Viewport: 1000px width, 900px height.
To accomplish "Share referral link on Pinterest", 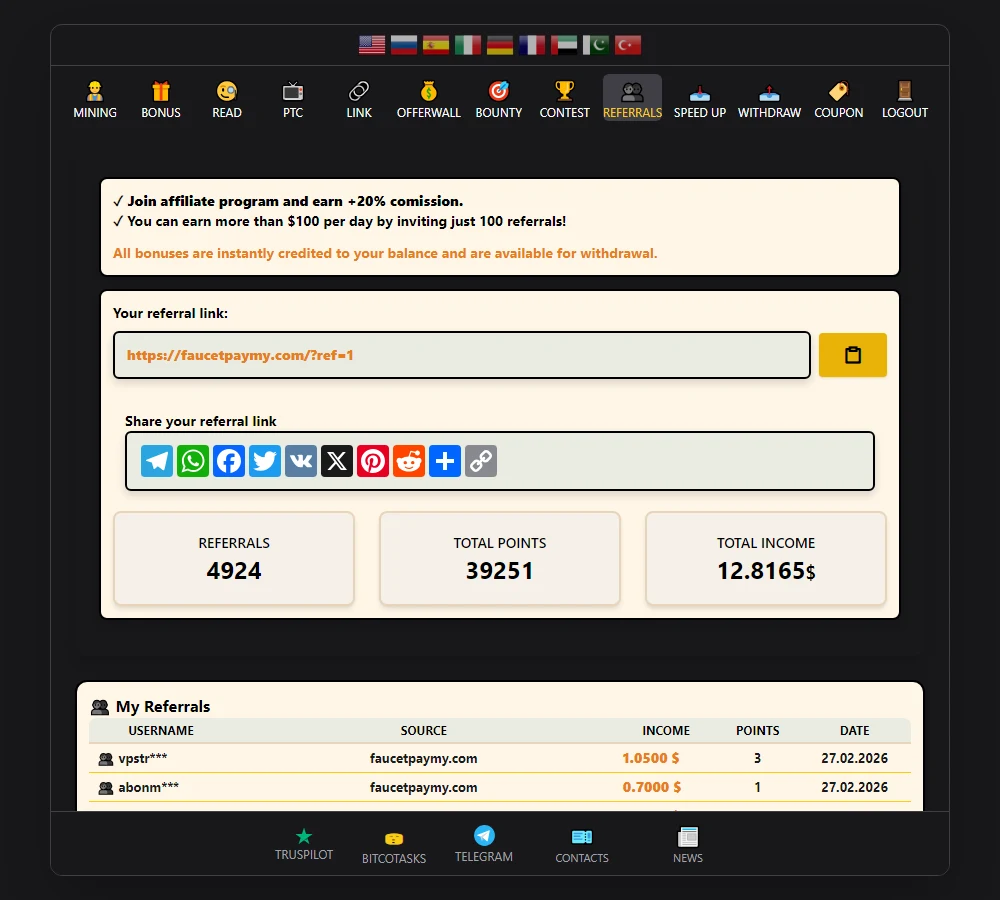I will pyautogui.click(x=373, y=461).
